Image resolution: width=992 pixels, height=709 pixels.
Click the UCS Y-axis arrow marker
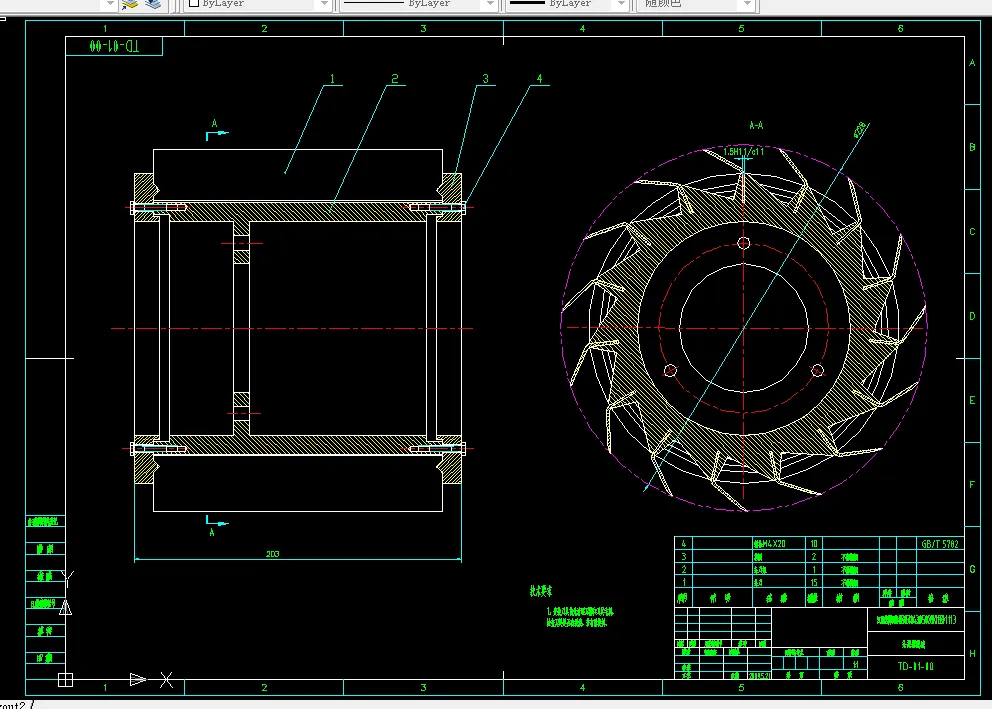coord(65,608)
